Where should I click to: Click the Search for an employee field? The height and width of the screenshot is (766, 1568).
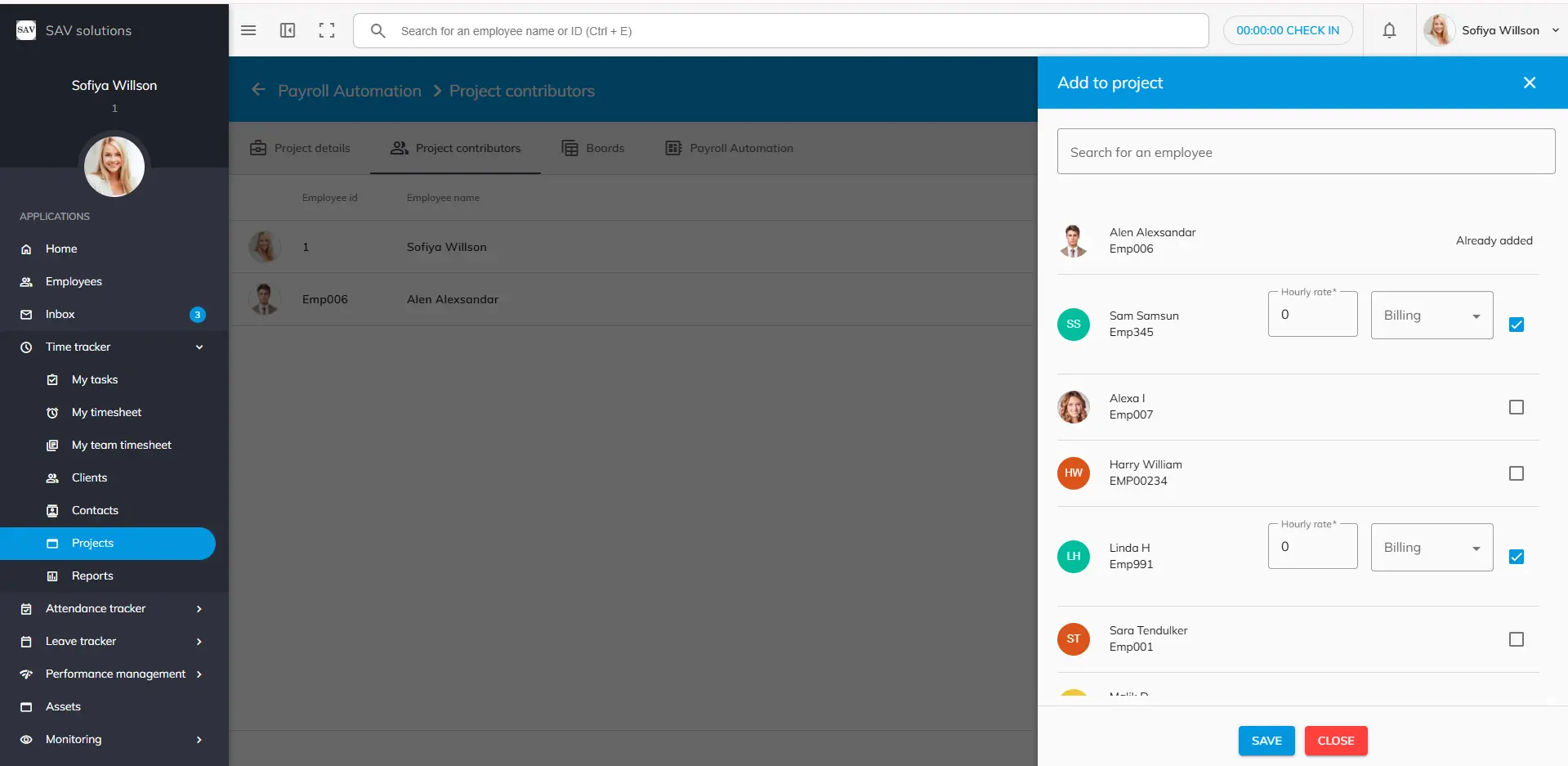(x=1305, y=152)
